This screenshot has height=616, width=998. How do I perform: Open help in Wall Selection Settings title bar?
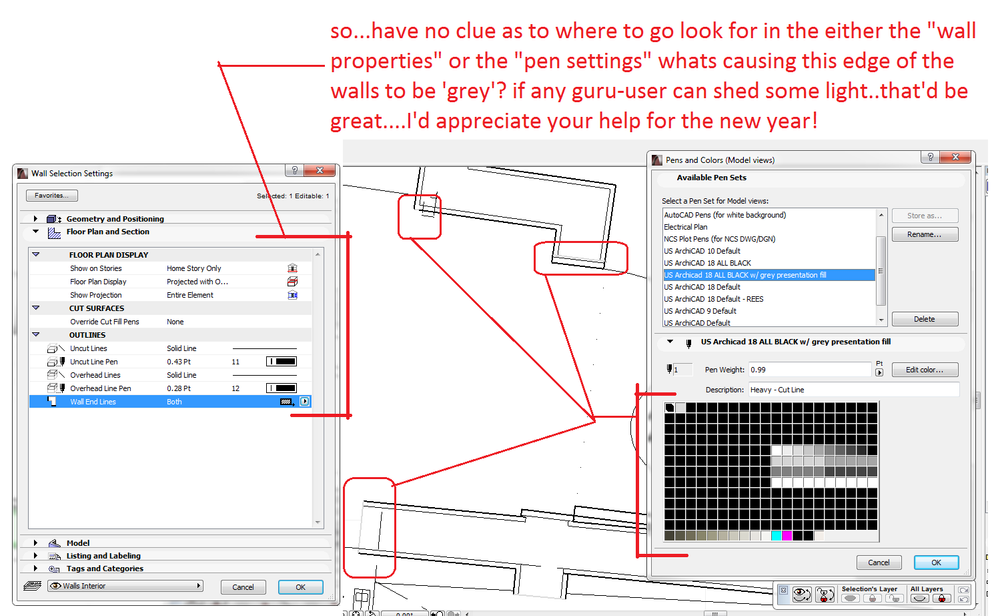point(294,170)
